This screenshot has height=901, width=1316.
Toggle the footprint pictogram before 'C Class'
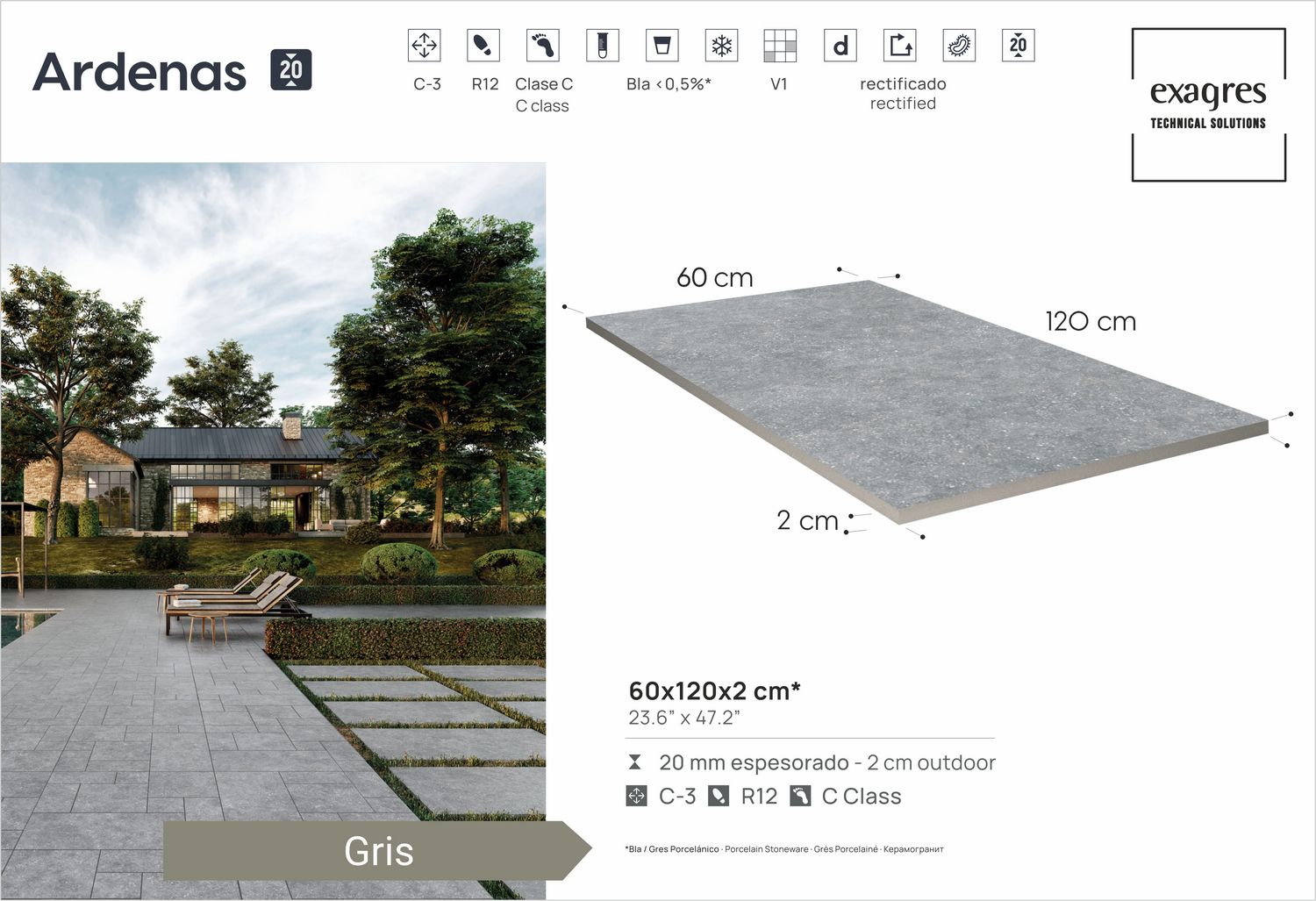[x=799, y=797]
